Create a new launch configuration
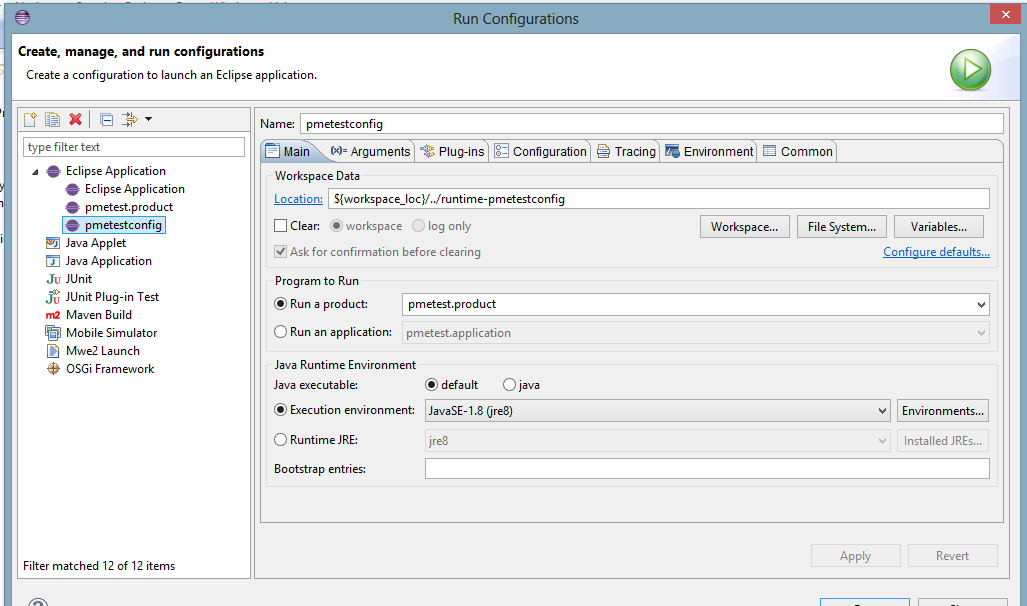Screen dimensions: 1027x606 point(30,119)
